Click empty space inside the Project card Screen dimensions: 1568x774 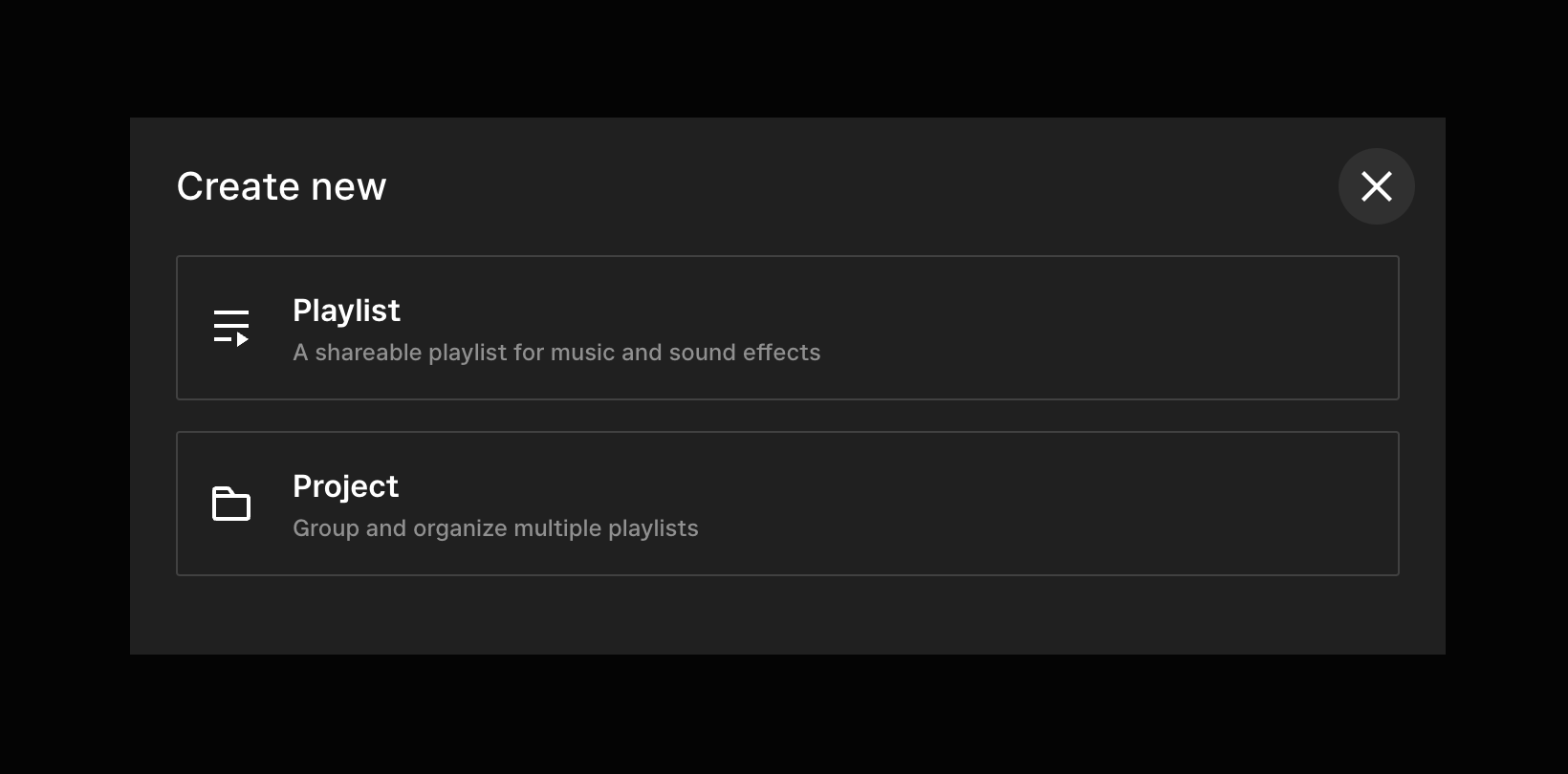(x=1100, y=504)
